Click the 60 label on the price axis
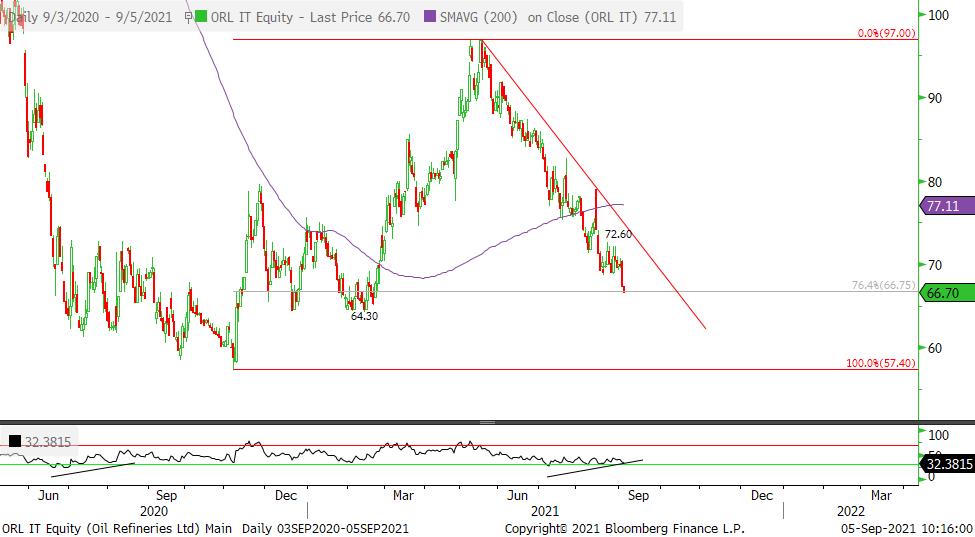This screenshot has width=975, height=537. [x=936, y=348]
